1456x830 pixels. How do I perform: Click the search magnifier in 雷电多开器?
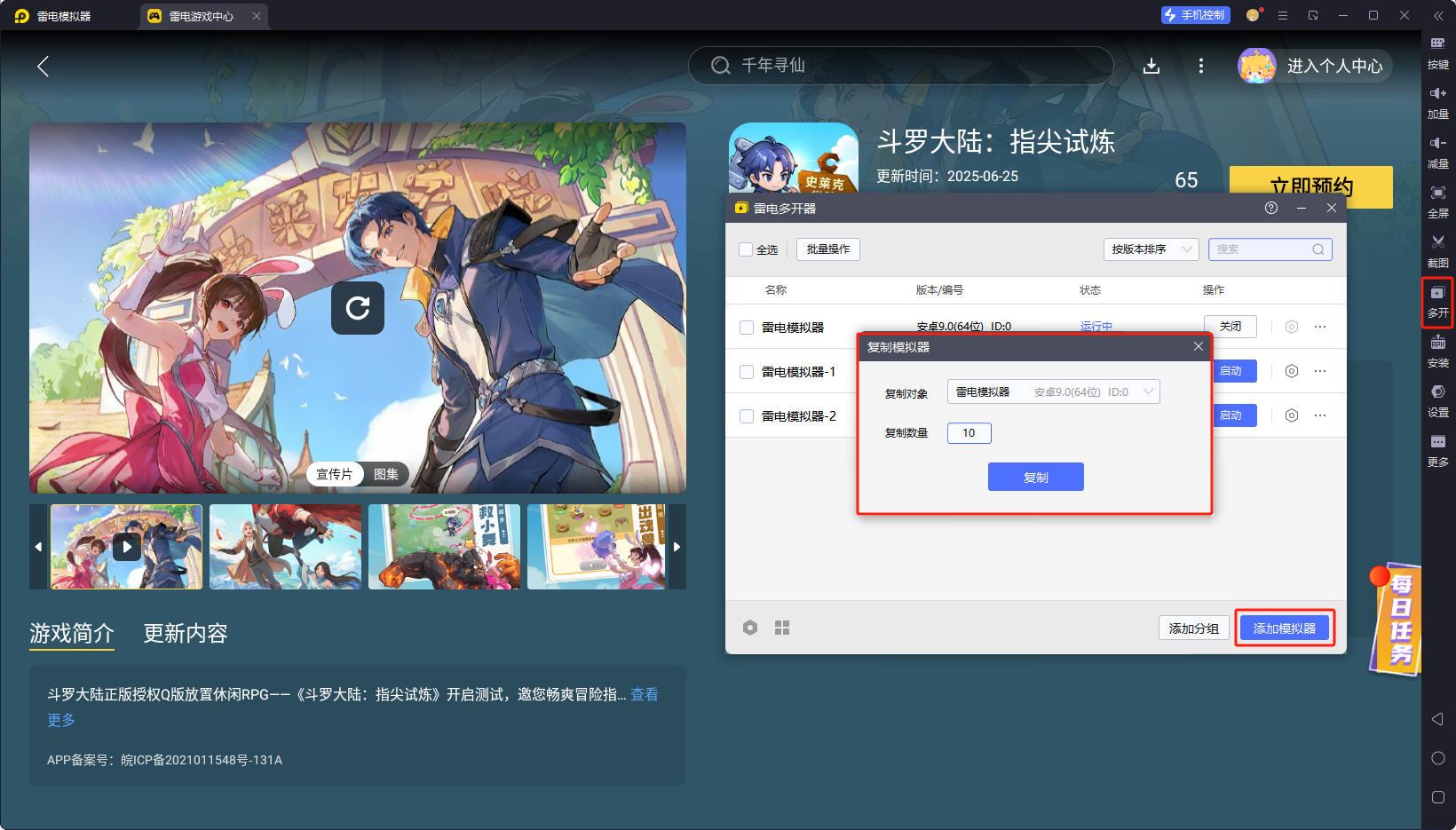click(1318, 249)
